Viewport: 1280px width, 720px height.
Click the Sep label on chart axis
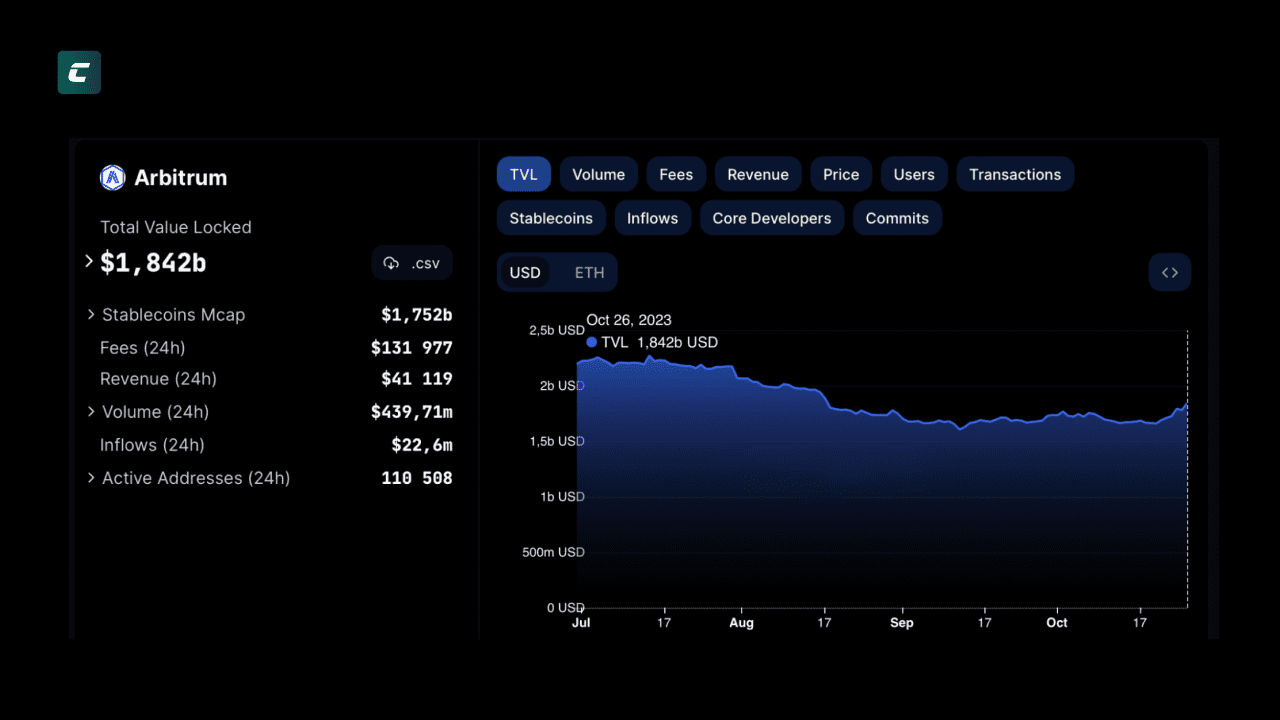pos(901,622)
